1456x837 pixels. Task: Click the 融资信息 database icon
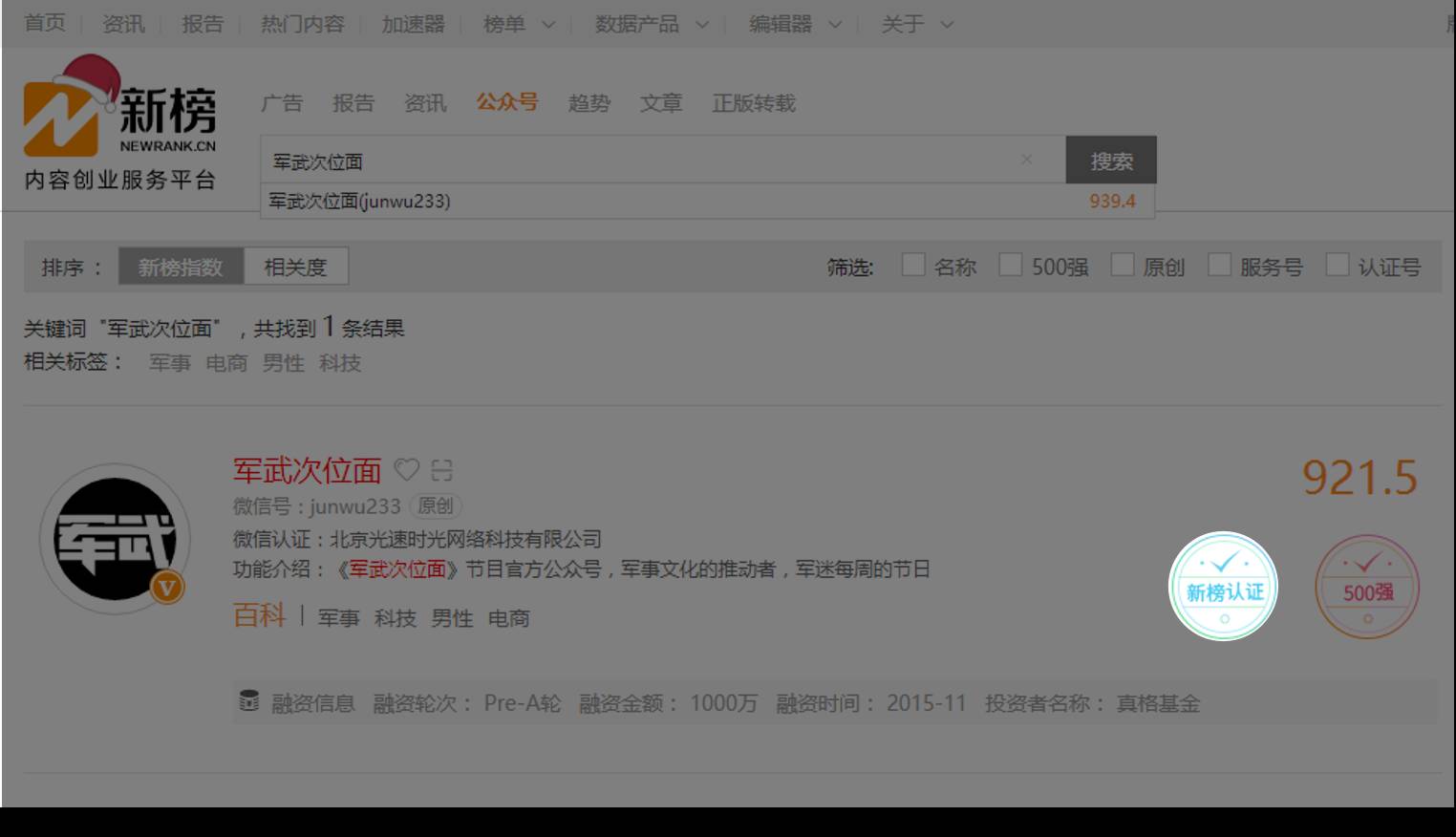pos(248,702)
